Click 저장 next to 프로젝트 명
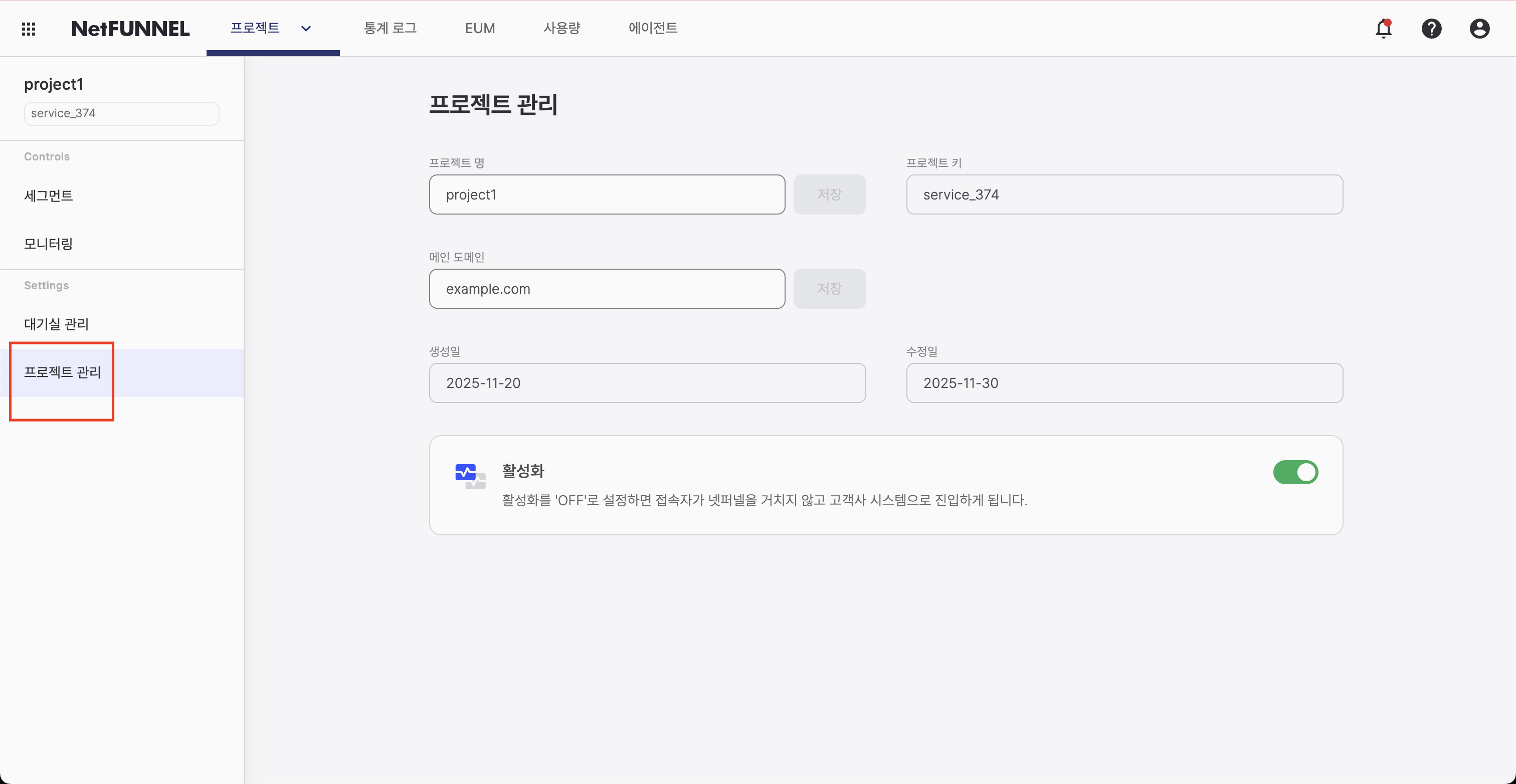This screenshot has width=1516, height=784. tap(830, 194)
